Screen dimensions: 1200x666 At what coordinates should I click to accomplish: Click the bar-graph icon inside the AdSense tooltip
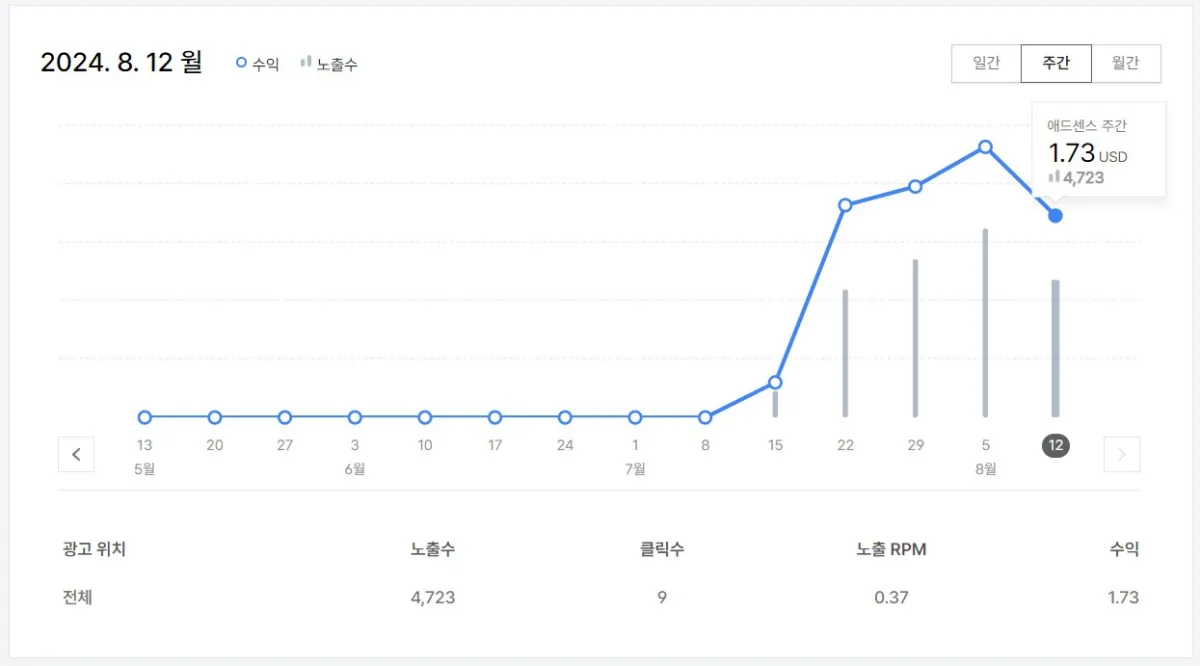(x=1052, y=177)
